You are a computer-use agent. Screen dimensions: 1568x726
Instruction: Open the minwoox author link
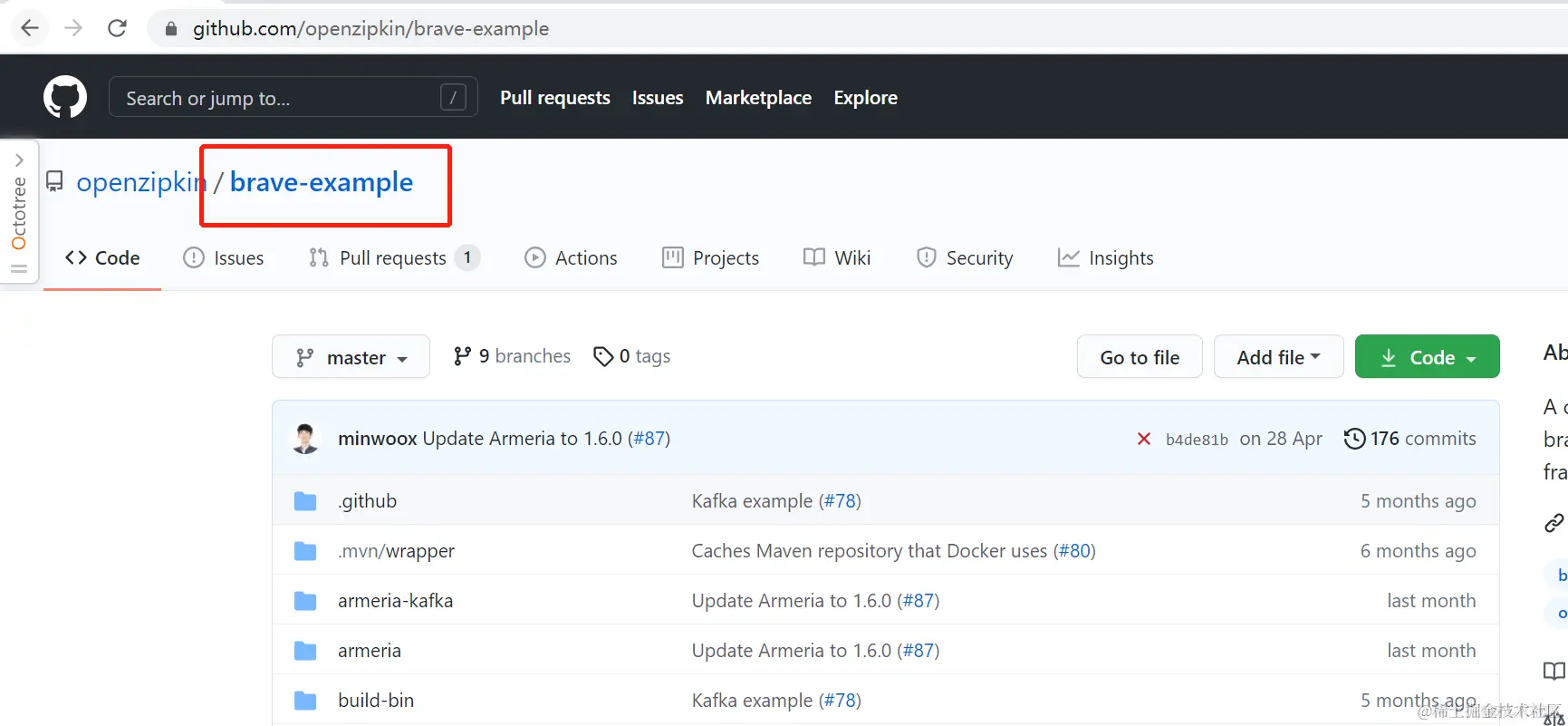click(377, 439)
